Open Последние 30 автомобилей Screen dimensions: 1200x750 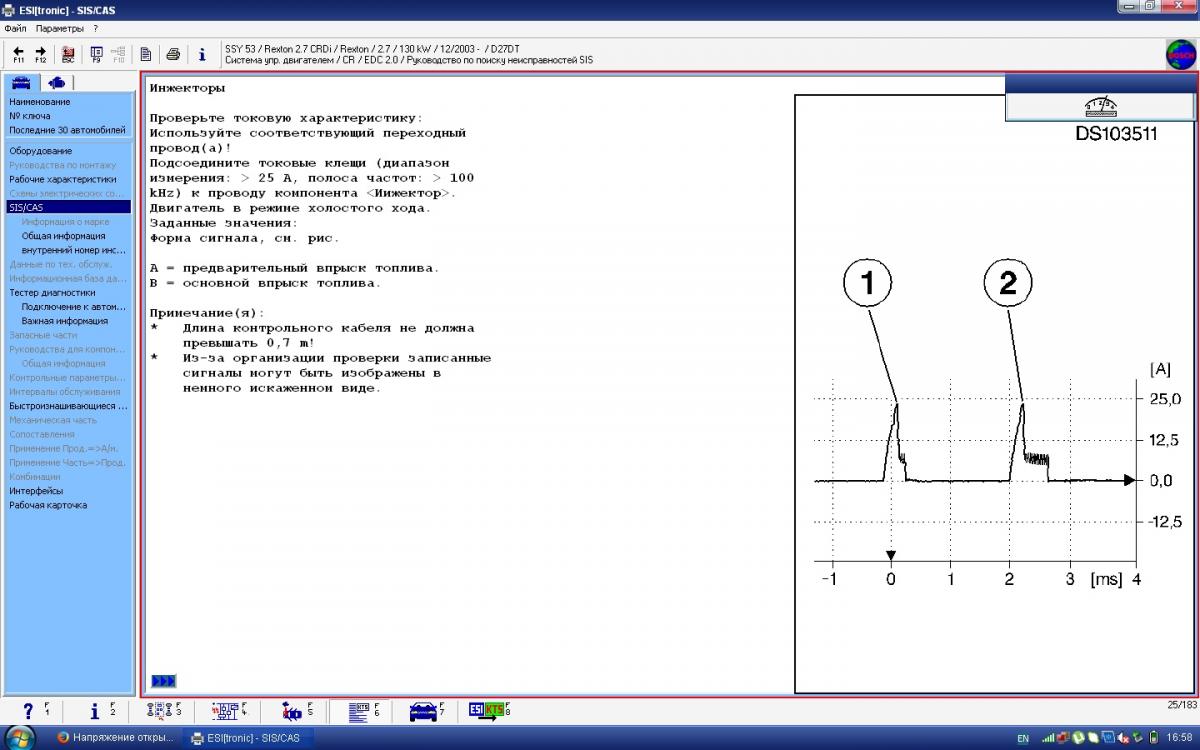pos(68,130)
